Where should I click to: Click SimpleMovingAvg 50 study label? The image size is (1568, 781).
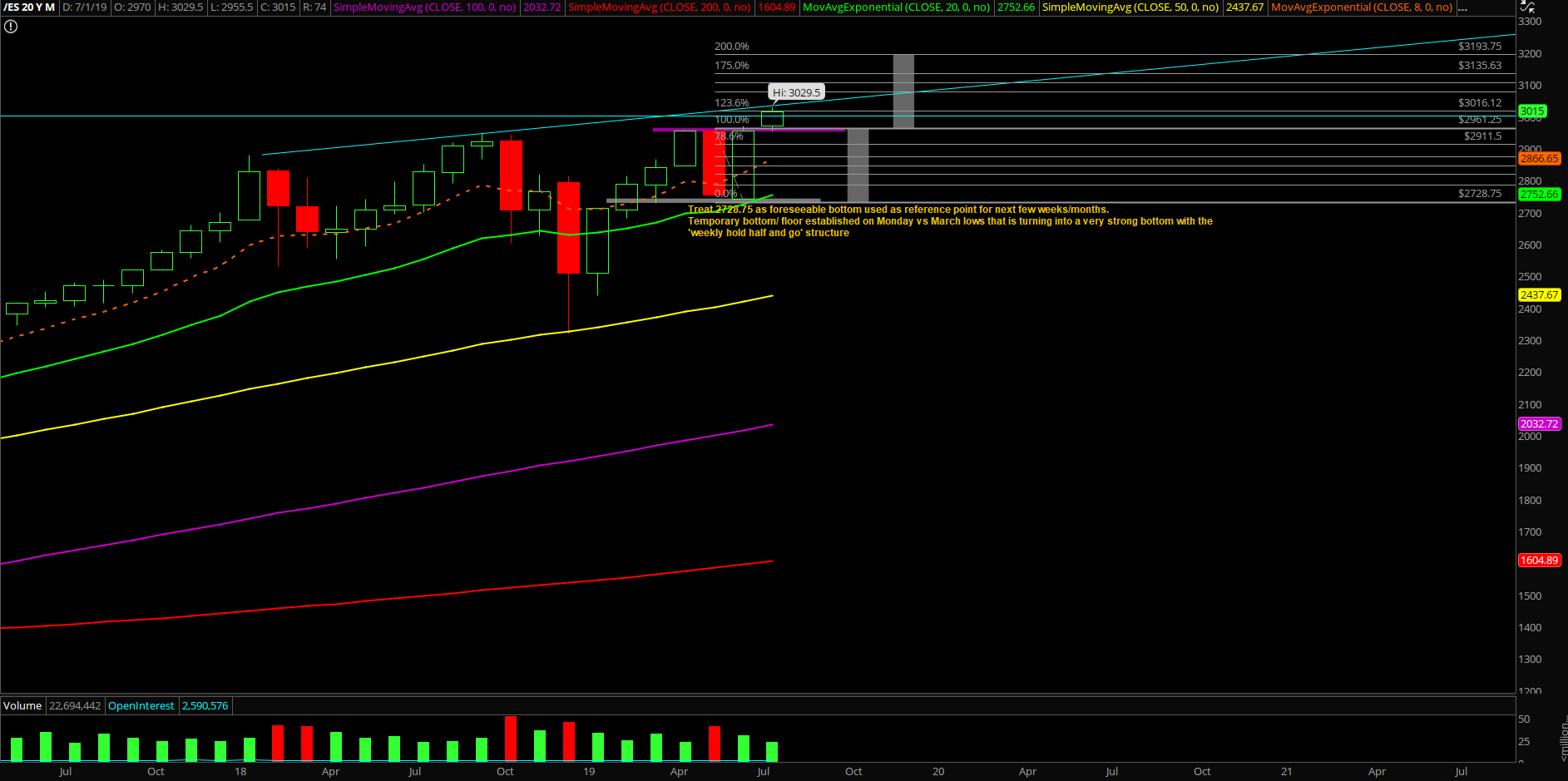(x=1130, y=7)
